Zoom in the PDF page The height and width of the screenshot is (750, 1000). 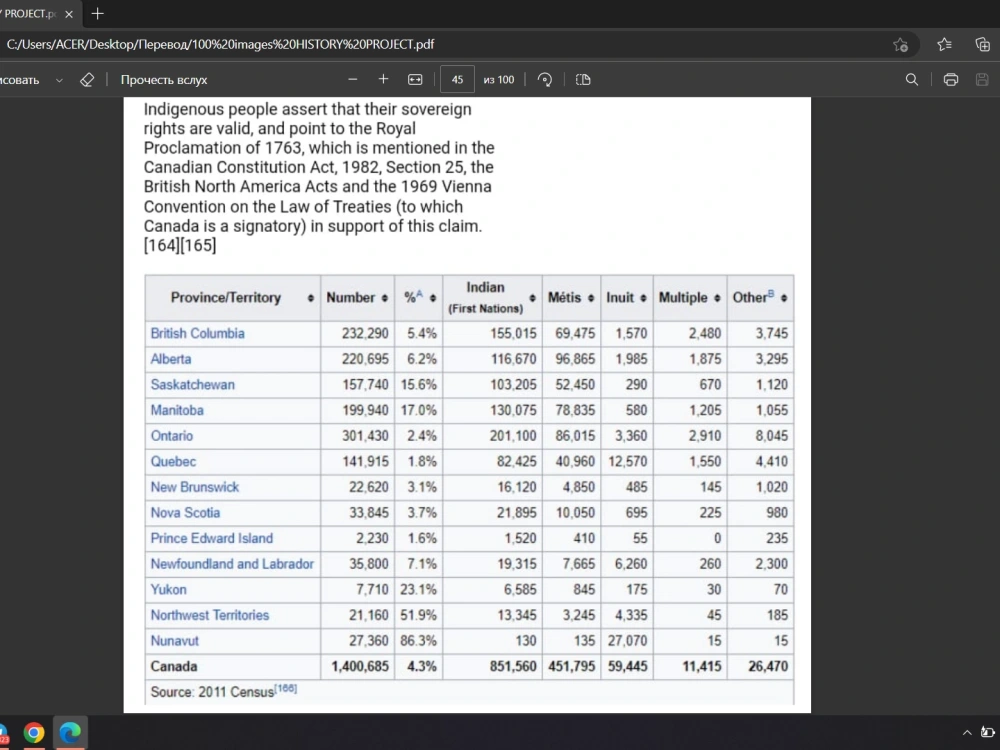383,79
